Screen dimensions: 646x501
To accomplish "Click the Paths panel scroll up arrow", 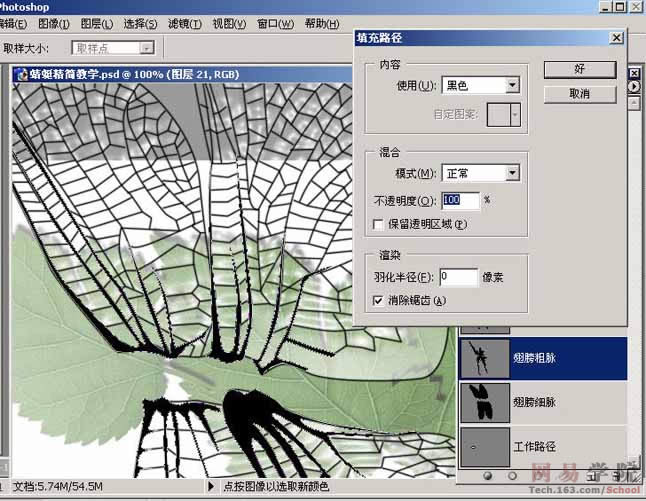I will pos(634,103).
